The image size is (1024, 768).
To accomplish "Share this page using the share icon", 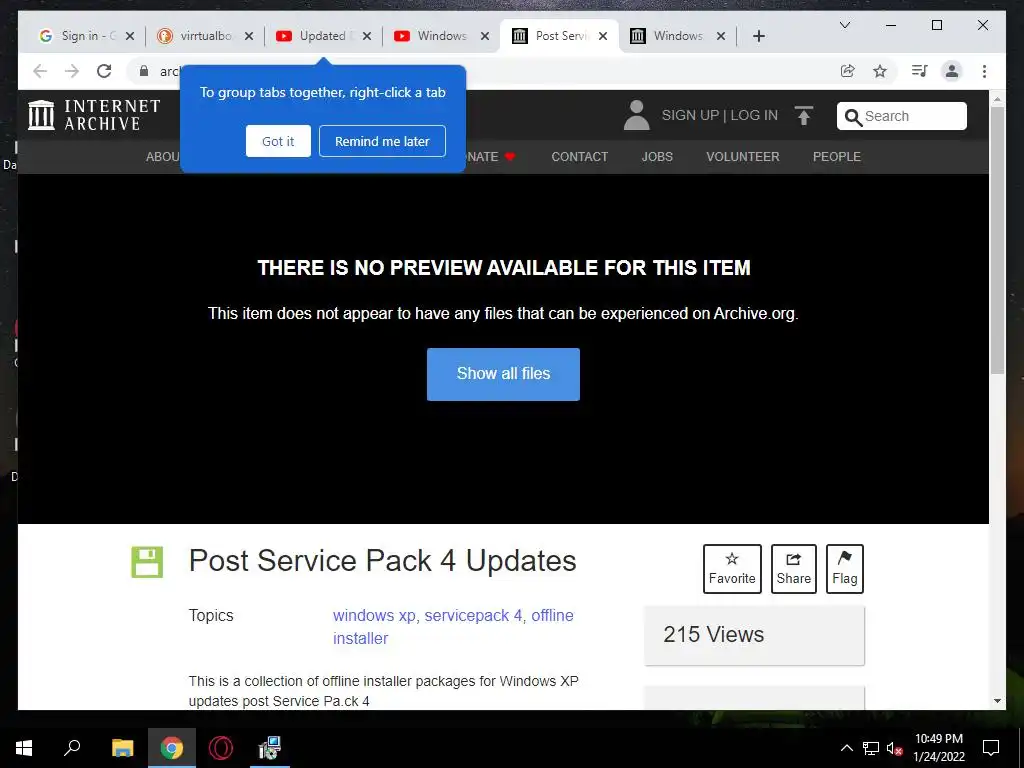I will coord(848,71).
